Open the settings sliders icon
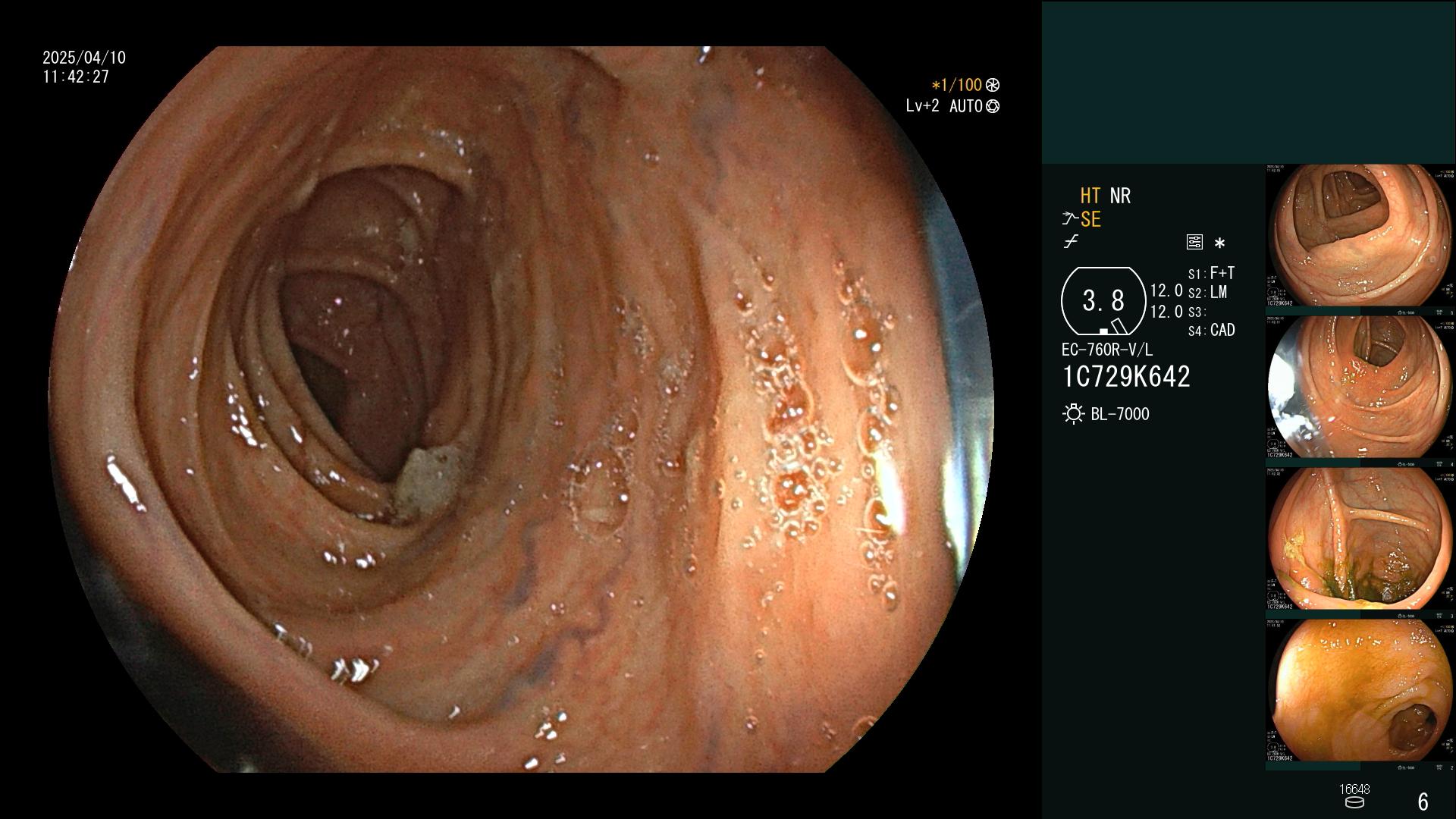The image size is (1456, 819). 1194,242
